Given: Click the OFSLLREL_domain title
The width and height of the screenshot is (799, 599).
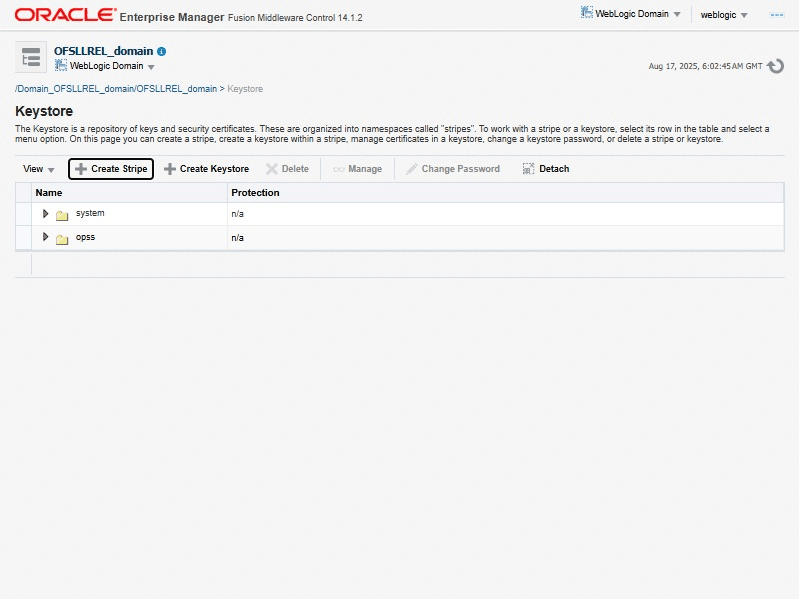Looking at the screenshot, I should click(x=103, y=51).
